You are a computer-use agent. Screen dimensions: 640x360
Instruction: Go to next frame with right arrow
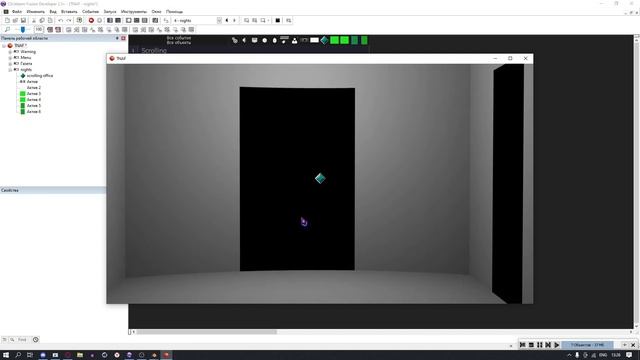(235, 20)
